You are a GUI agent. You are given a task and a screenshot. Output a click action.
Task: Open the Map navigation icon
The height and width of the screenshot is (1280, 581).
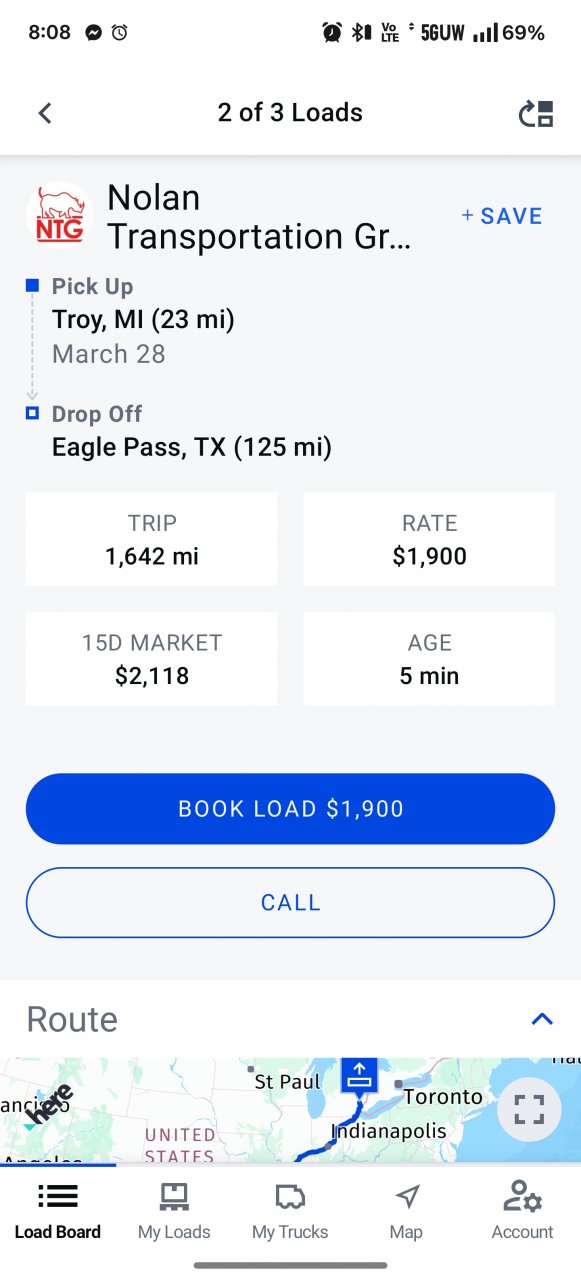(406, 1210)
